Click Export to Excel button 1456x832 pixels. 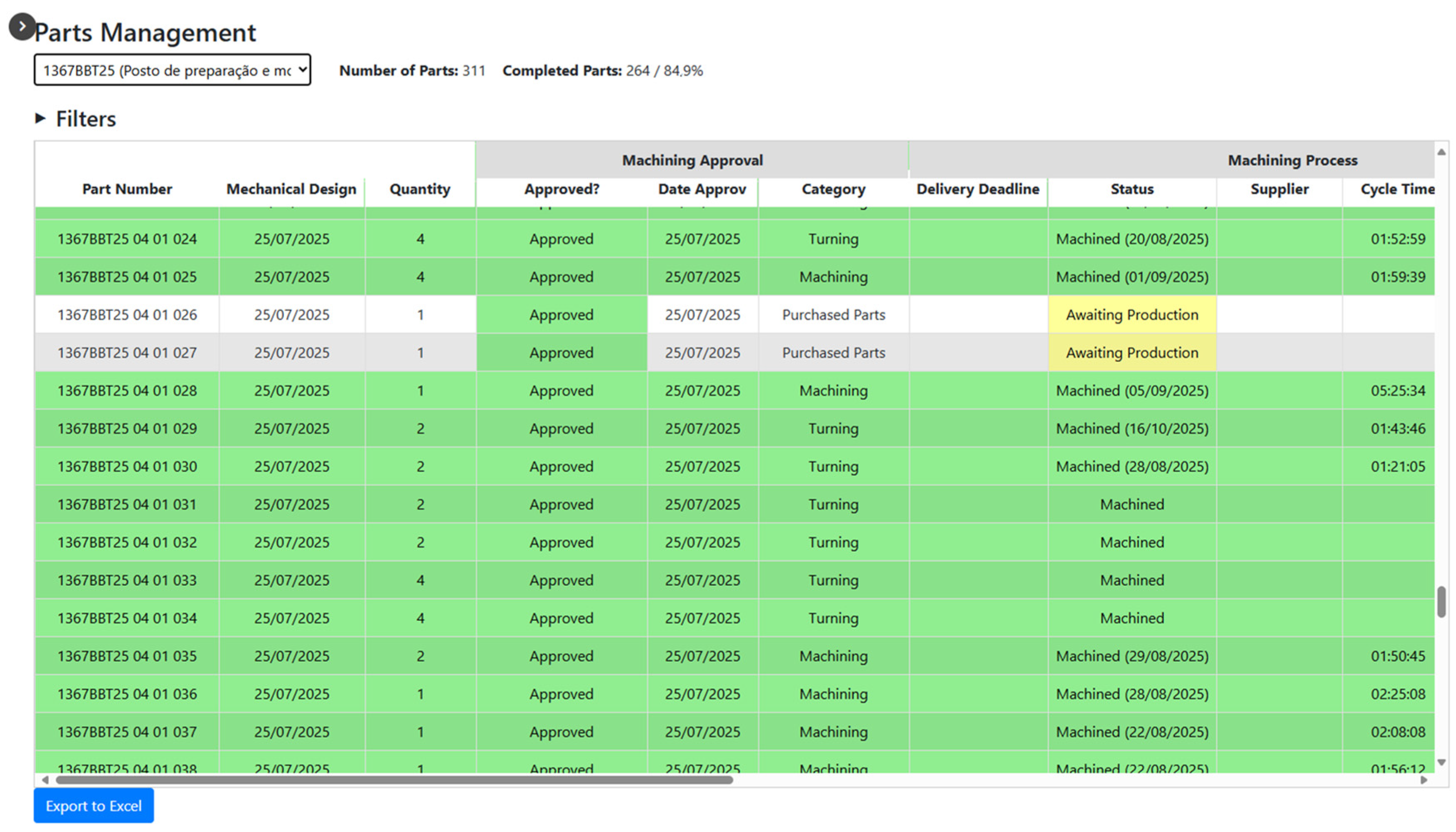pos(94,806)
